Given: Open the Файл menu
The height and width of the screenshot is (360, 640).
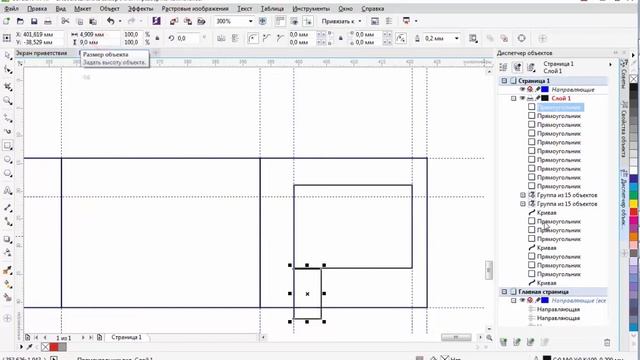Looking at the screenshot, I should click(11, 9).
